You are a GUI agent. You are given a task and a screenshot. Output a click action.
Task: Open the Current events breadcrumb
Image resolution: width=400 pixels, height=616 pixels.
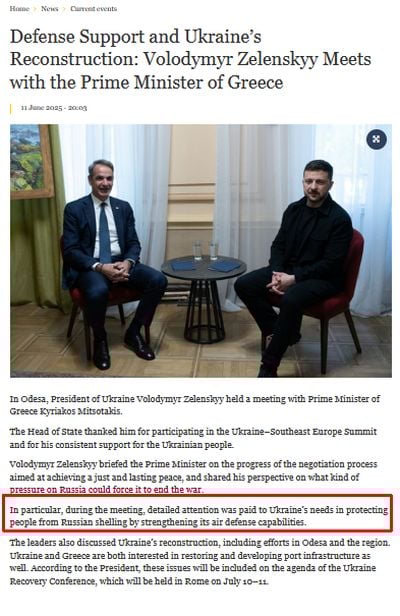(x=94, y=9)
